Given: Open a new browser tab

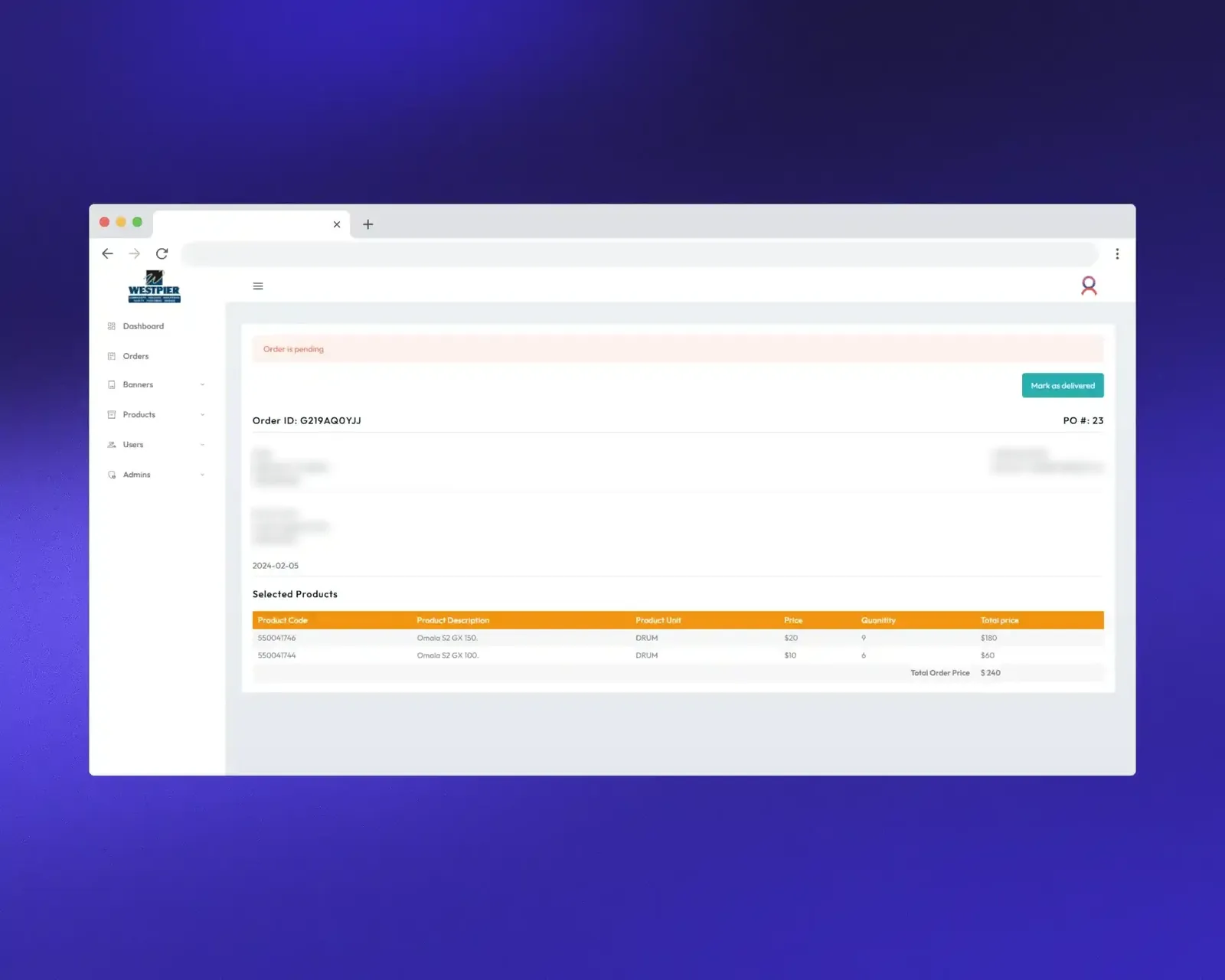Looking at the screenshot, I should 368,224.
